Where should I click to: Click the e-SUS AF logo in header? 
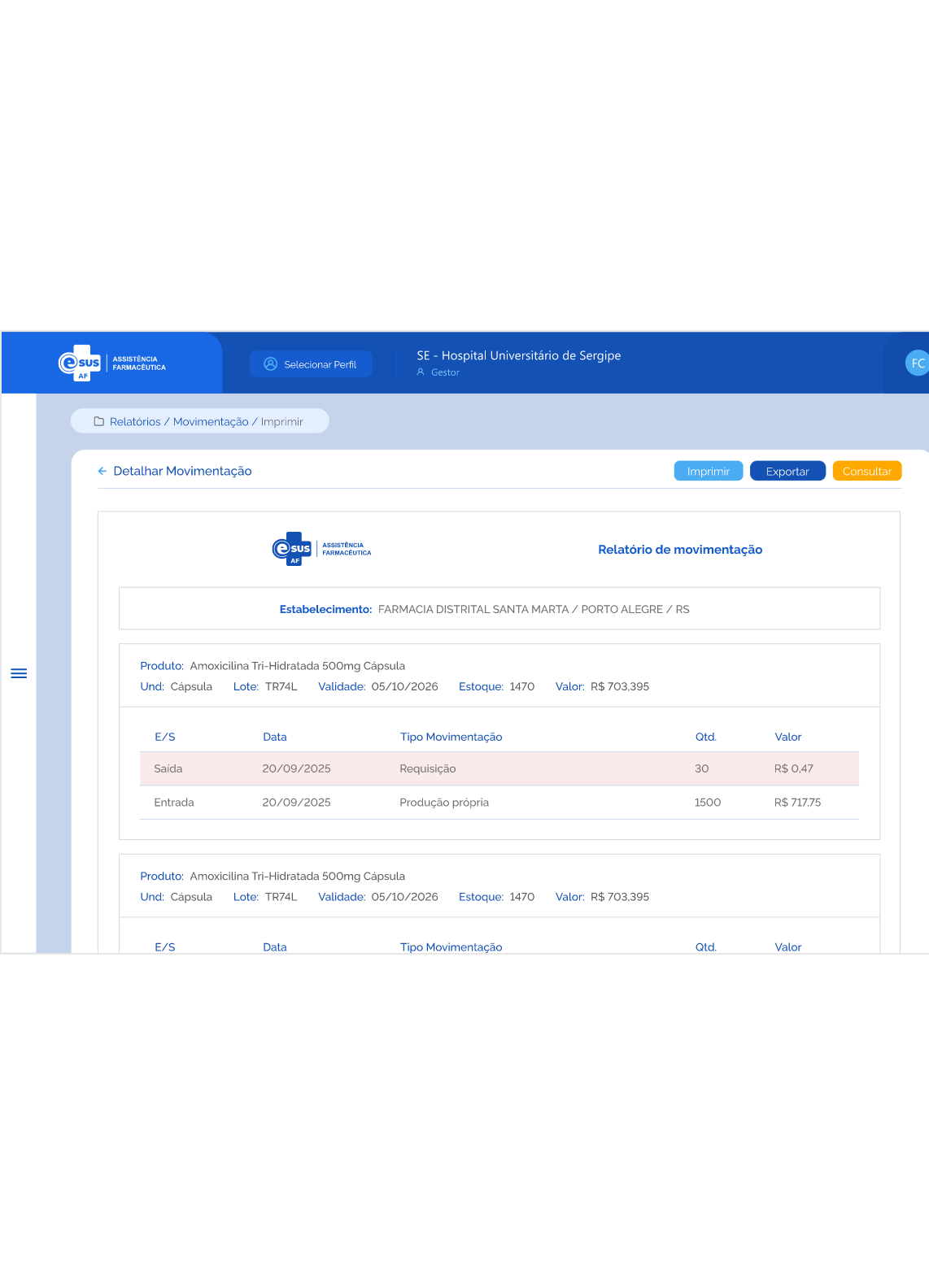pos(111,363)
